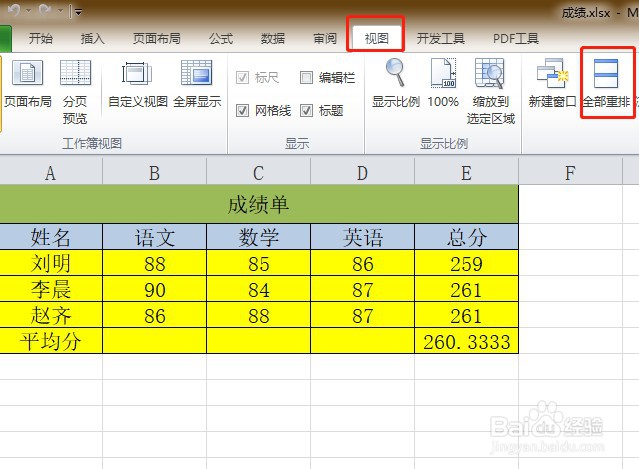Click Zoom to Selection (缩放到选定区域)
This screenshot has height=469, width=639.
(491, 92)
